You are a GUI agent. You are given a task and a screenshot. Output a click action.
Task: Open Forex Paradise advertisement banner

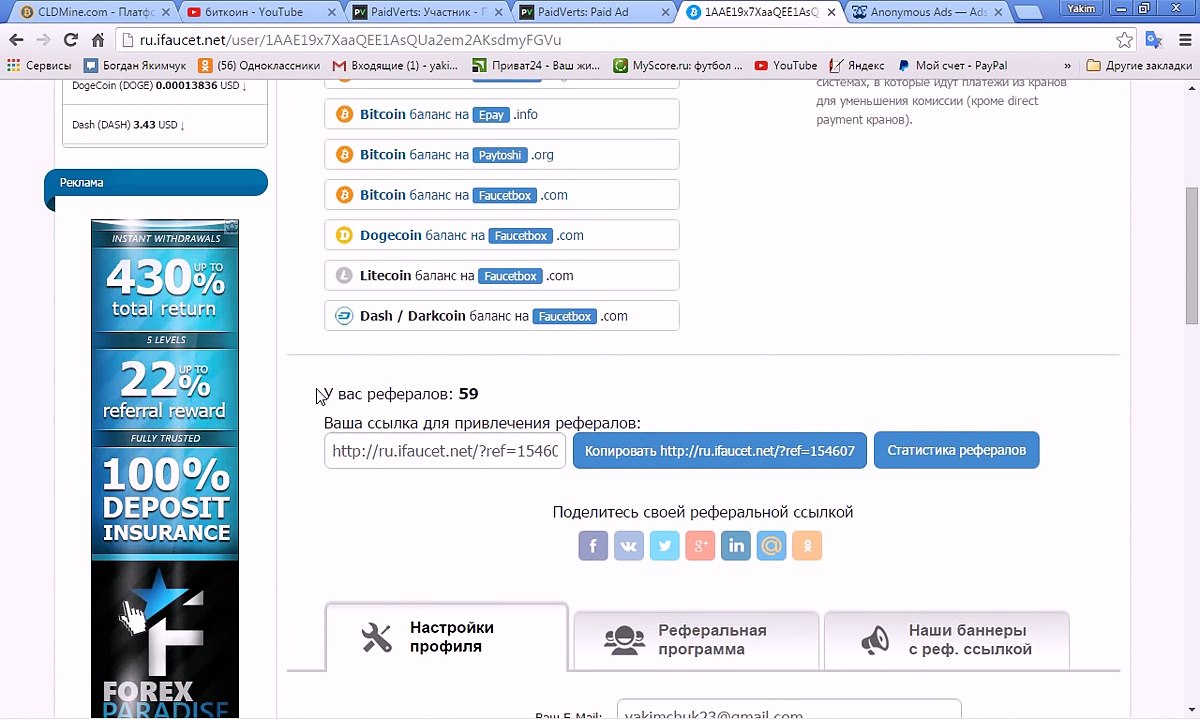click(165, 470)
